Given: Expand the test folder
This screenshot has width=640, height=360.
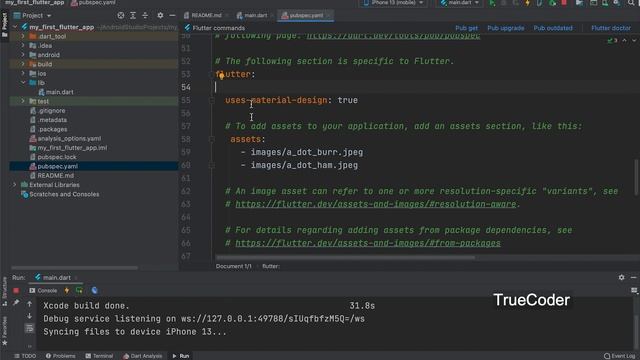Looking at the screenshot, I should point(23,101).
